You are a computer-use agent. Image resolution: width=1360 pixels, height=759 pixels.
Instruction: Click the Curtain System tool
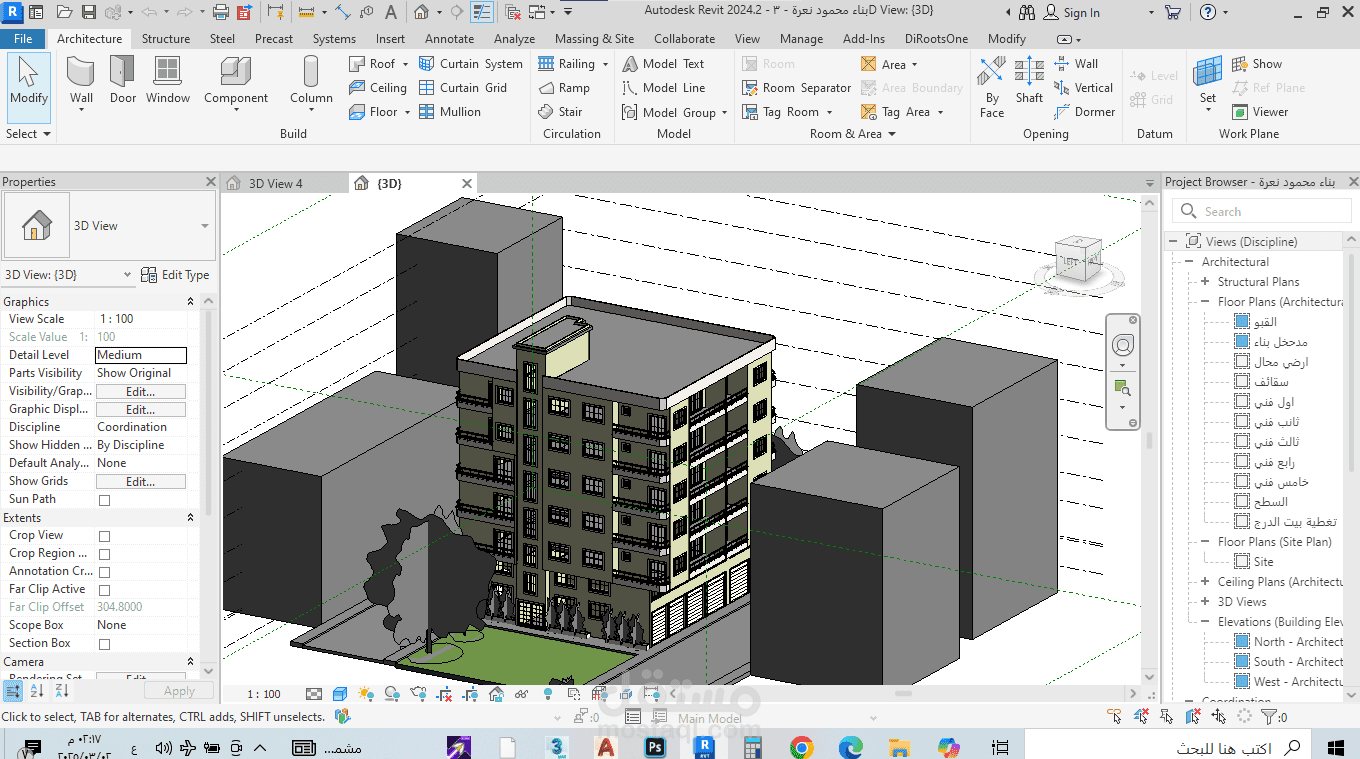click(x=470, y=64)
